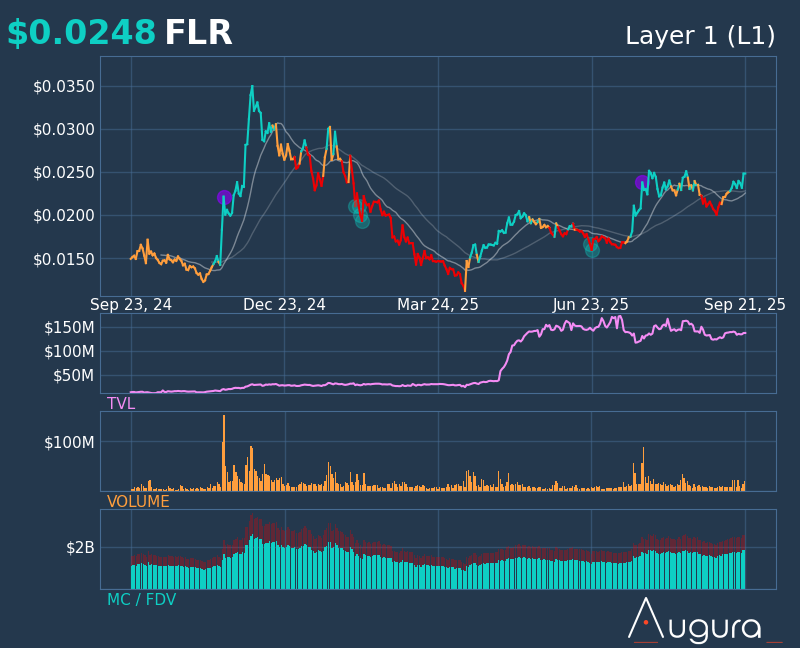Click the Dec 23, 24 date label

click(284, 305)
